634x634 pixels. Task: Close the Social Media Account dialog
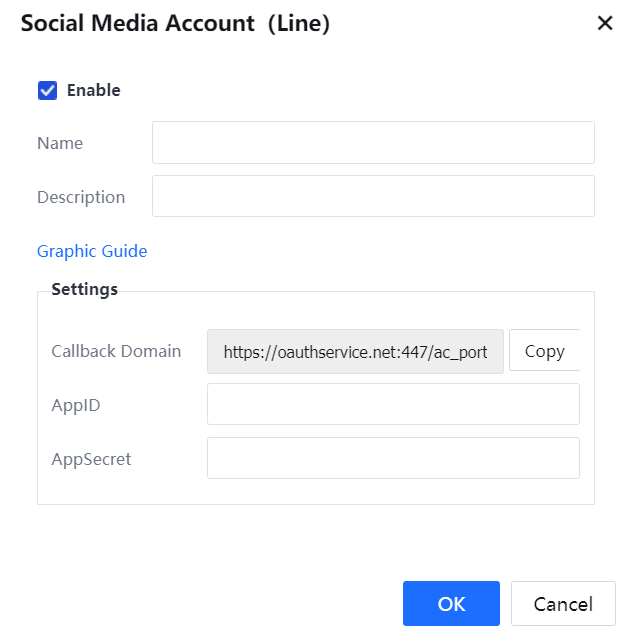tap(604, 23)
